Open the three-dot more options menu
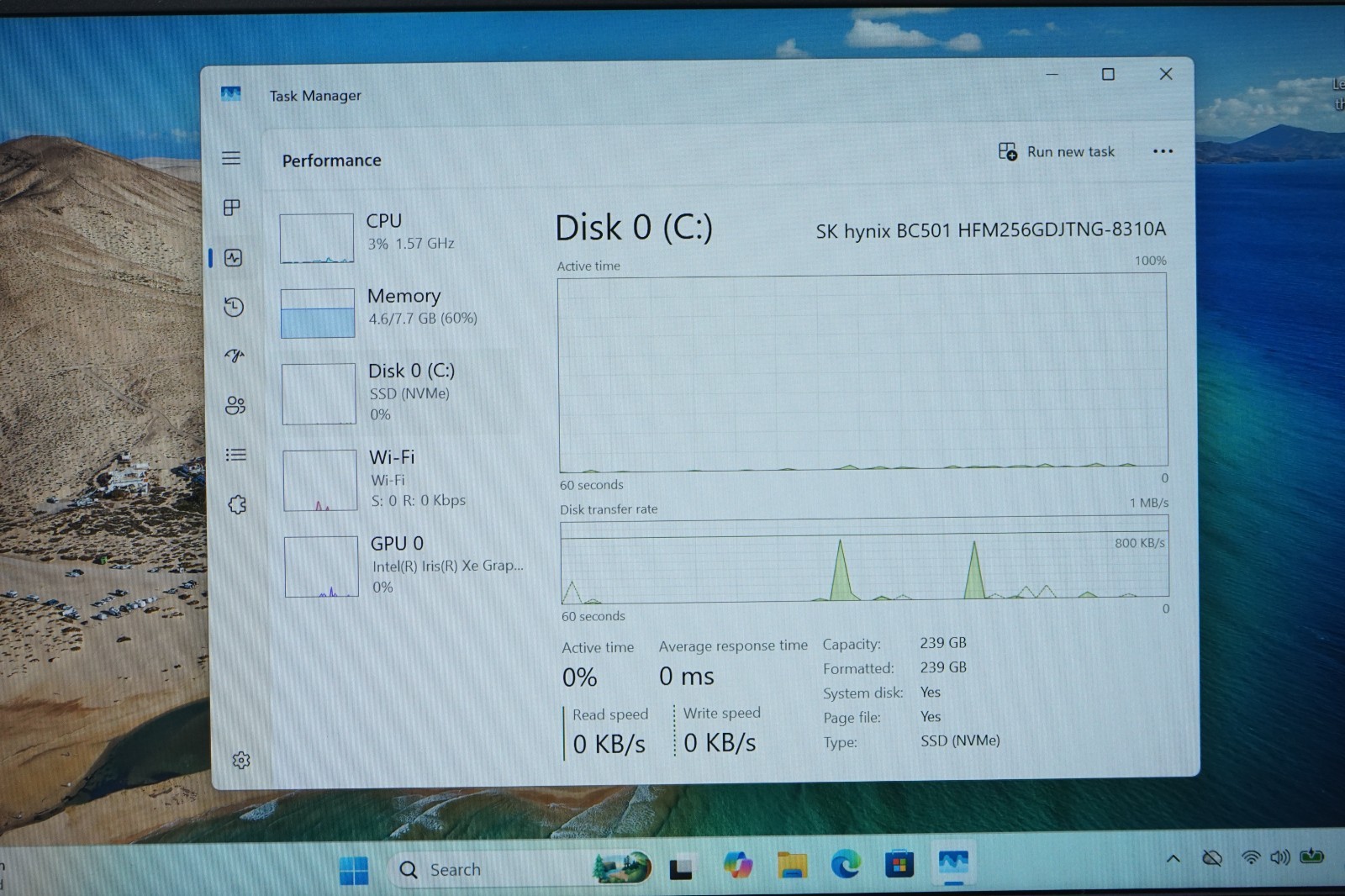The width and height of the screenshot is (1345, 896). tap(1163, 151)
